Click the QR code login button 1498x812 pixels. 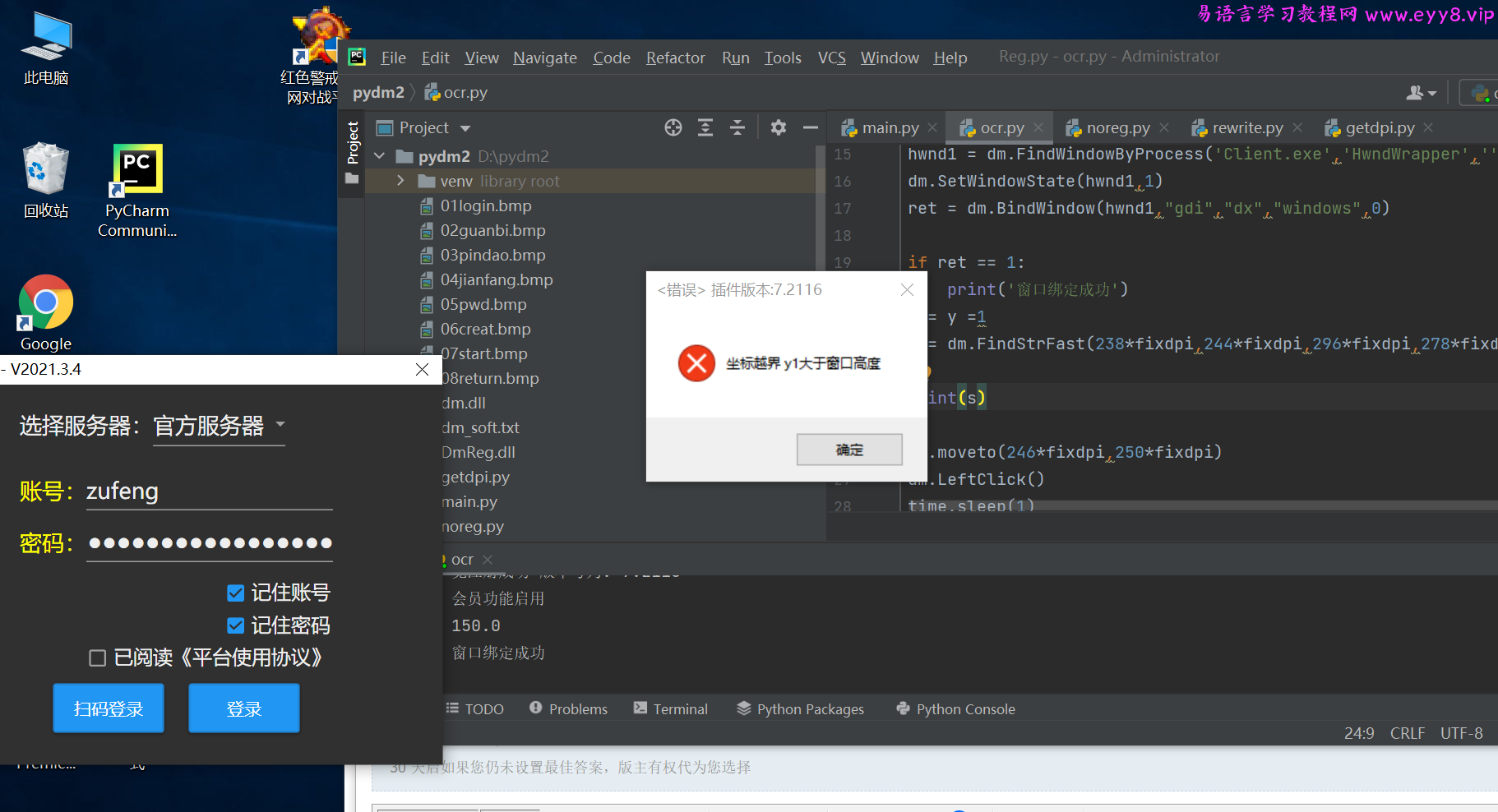(109, 708)
